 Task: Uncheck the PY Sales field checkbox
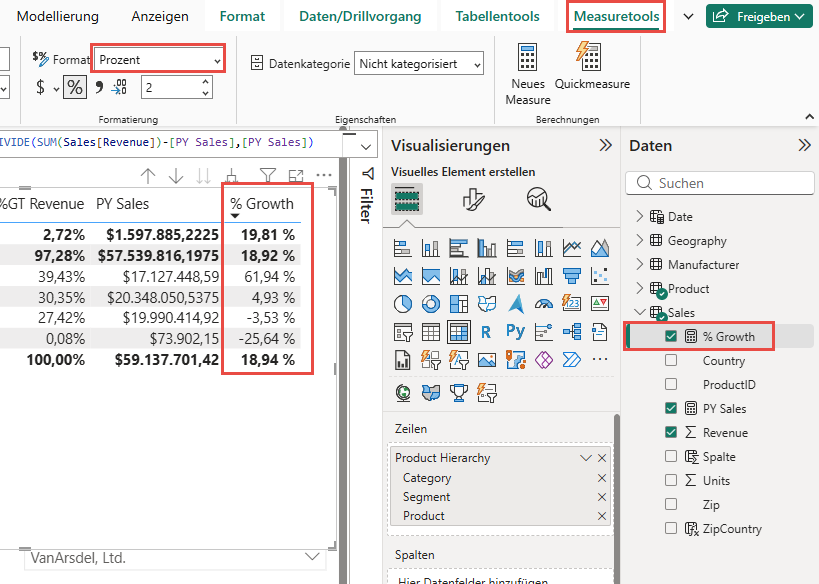[671, 408]
